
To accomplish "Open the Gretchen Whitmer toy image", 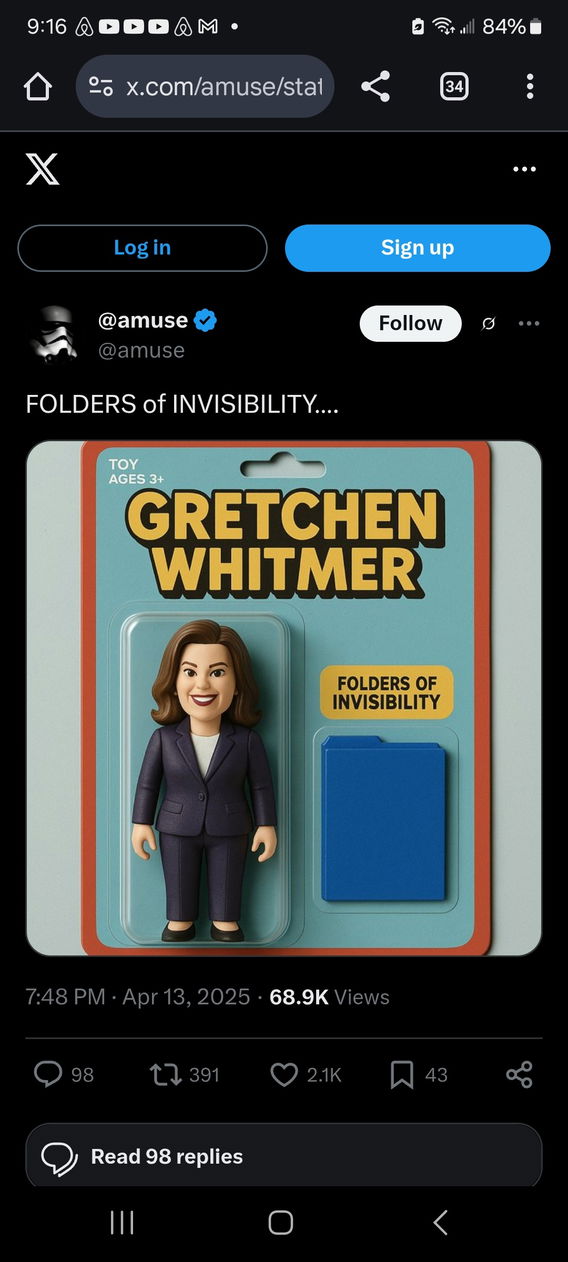I will pyautogui.click(x=284, y=698).
